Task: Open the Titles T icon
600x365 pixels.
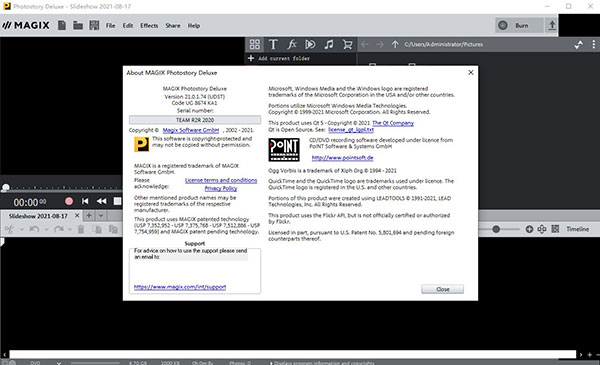Action: click(x=273, y=44)
